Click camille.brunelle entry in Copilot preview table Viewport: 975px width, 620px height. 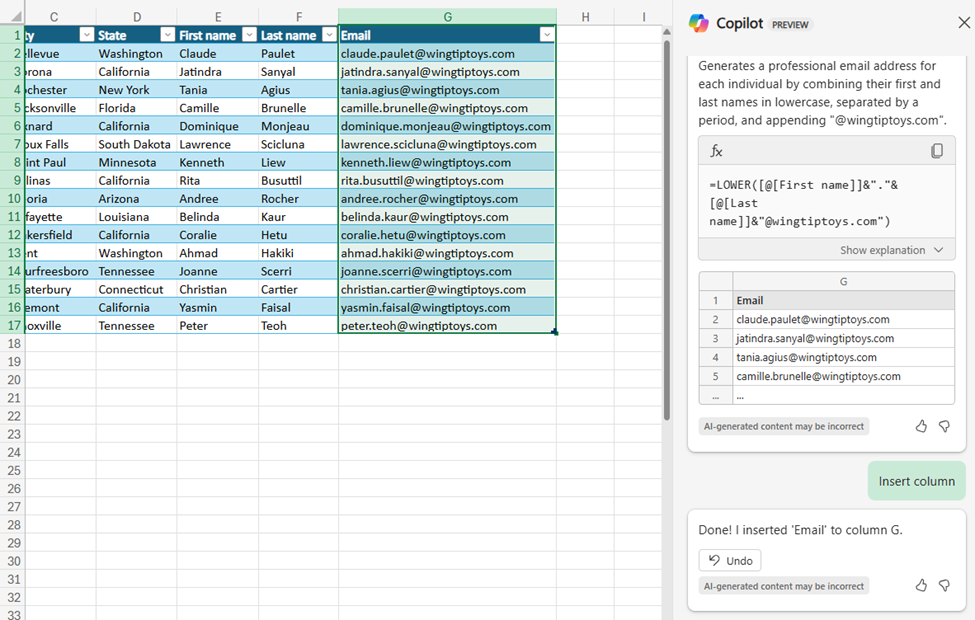pyautogui.click(x=843, y=376)
